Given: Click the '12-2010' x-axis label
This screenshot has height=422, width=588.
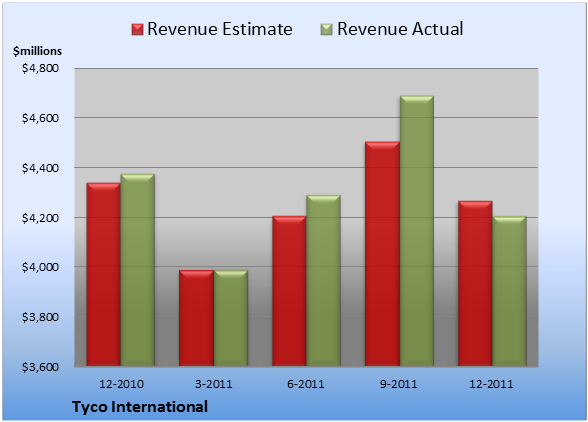Looking at the screenshot, I should (121, 384).
